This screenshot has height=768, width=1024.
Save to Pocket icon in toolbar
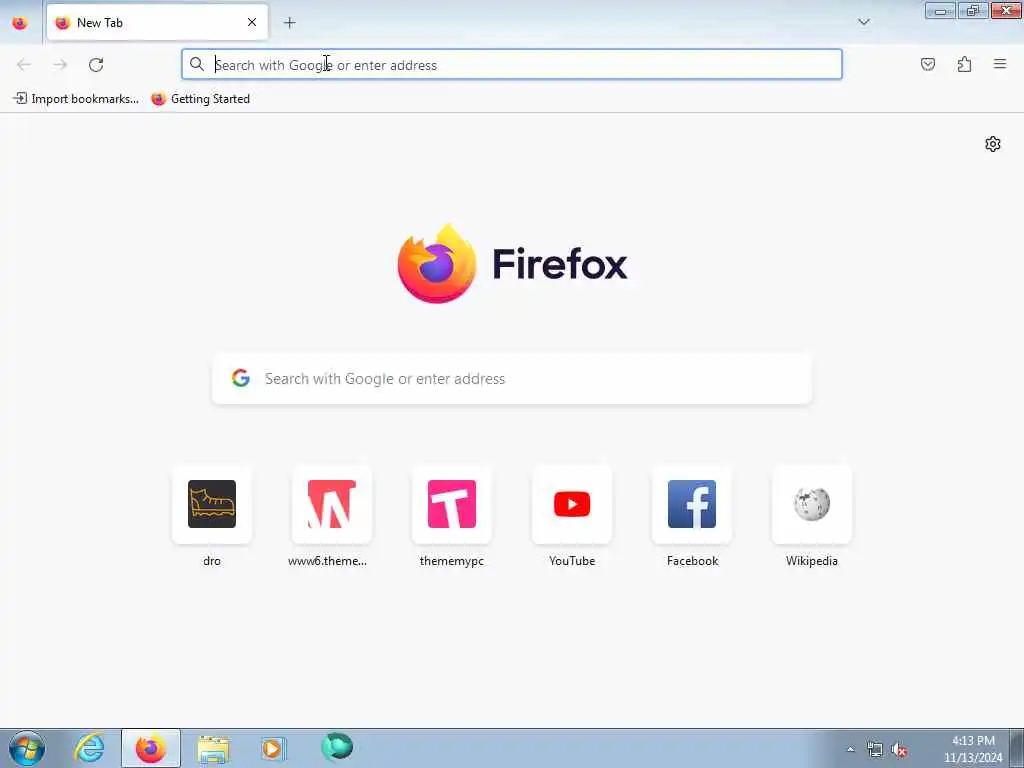(x=927, y=64)
